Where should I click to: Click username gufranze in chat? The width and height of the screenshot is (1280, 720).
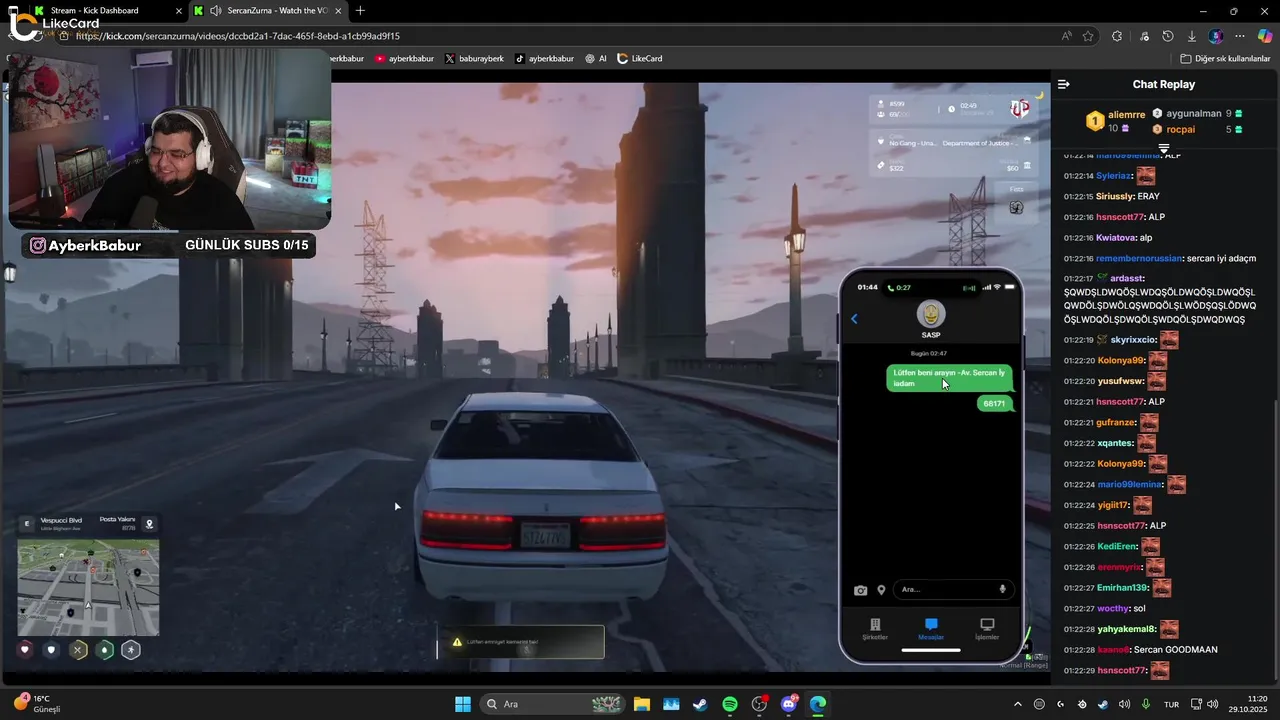[x=1116, y=423]
